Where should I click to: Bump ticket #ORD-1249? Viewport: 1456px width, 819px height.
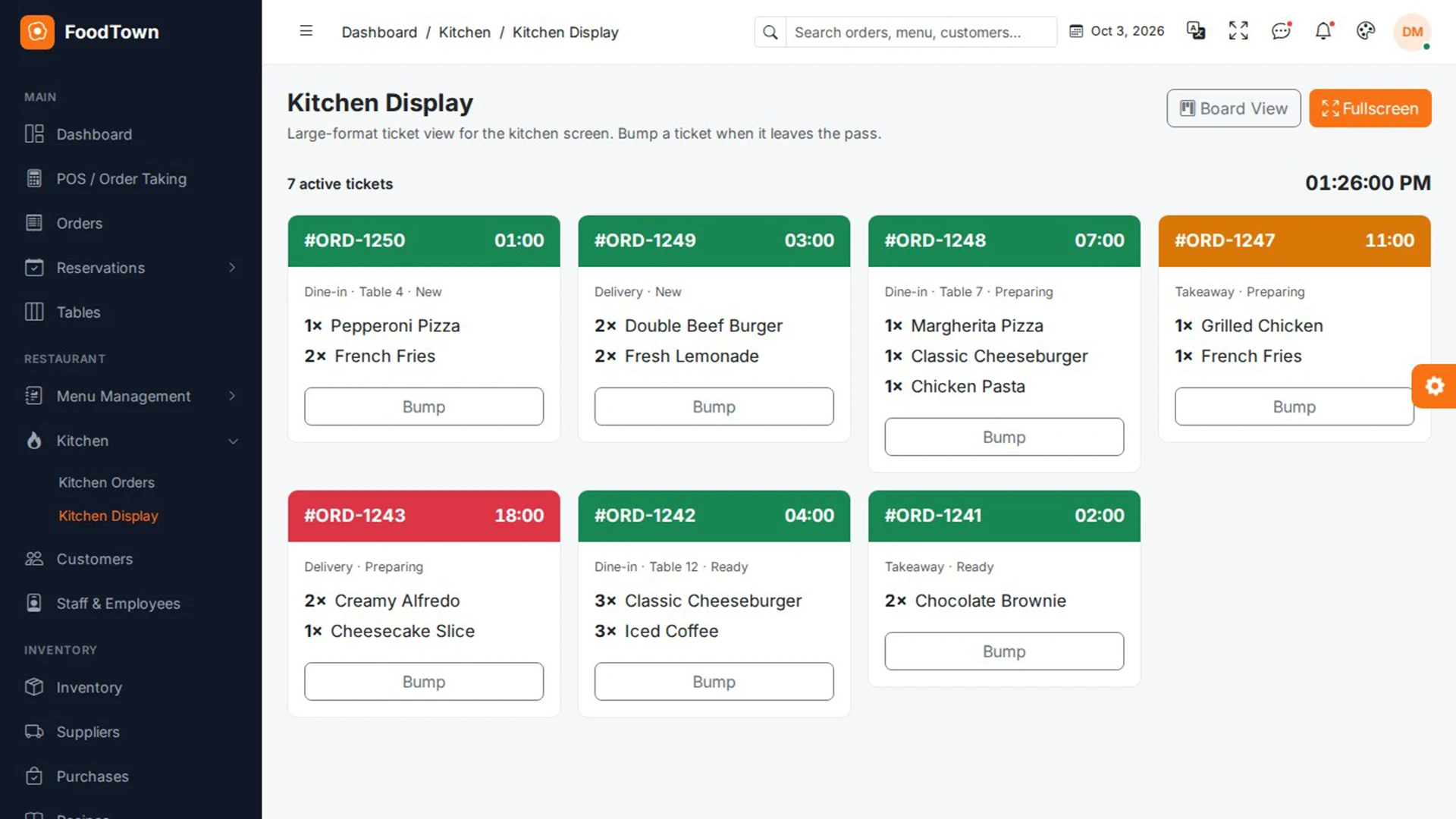pyautogui.click(x=714, y=406)
